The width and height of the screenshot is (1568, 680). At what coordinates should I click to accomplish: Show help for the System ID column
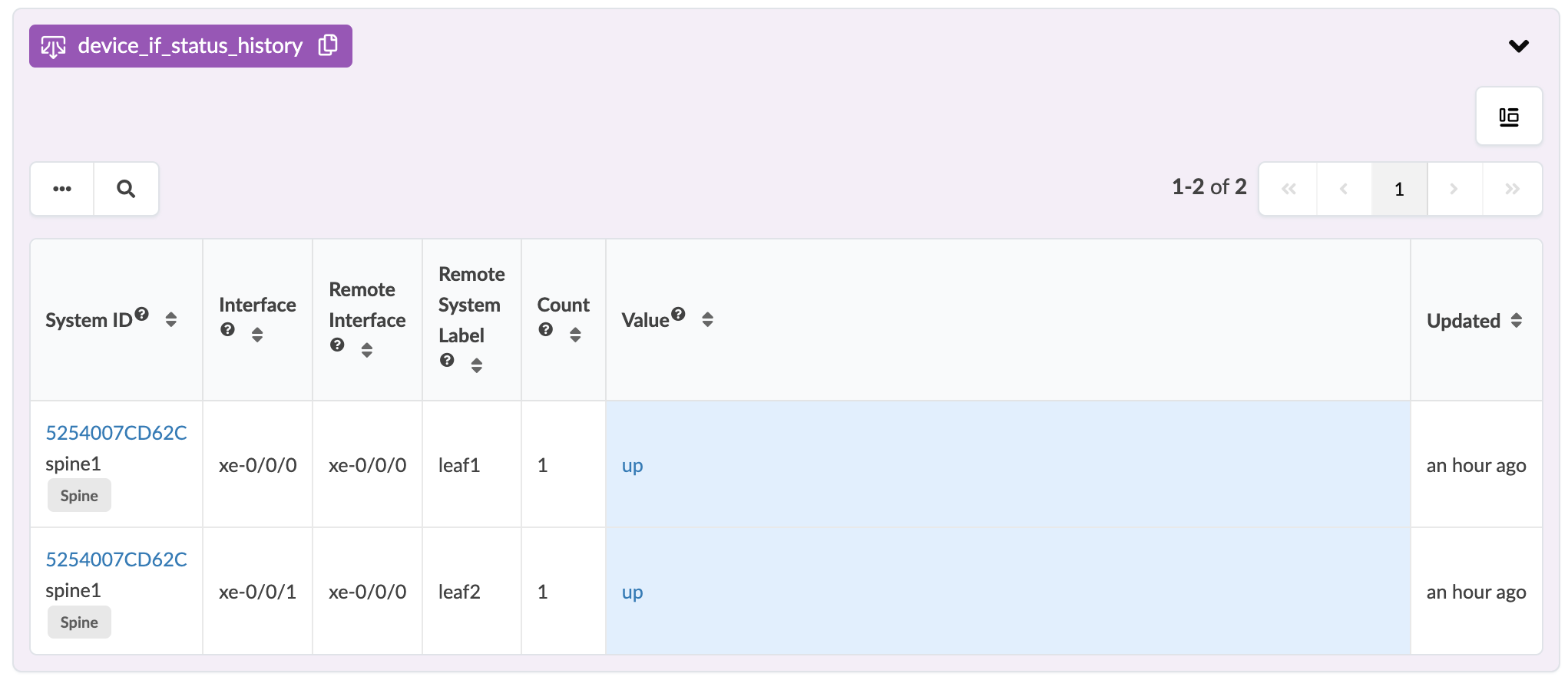142,313
